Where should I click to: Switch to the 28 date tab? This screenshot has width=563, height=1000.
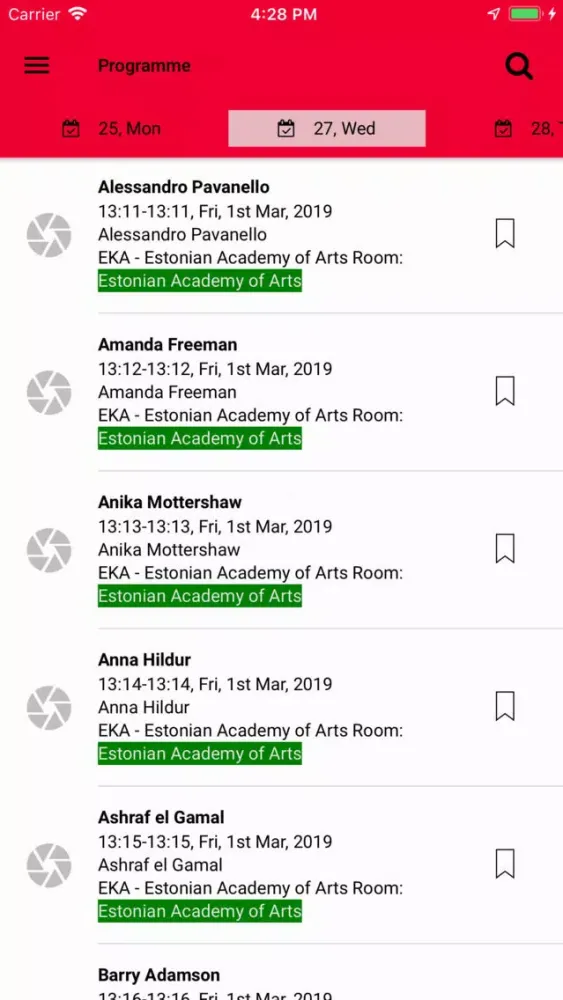tap(529, 129)
